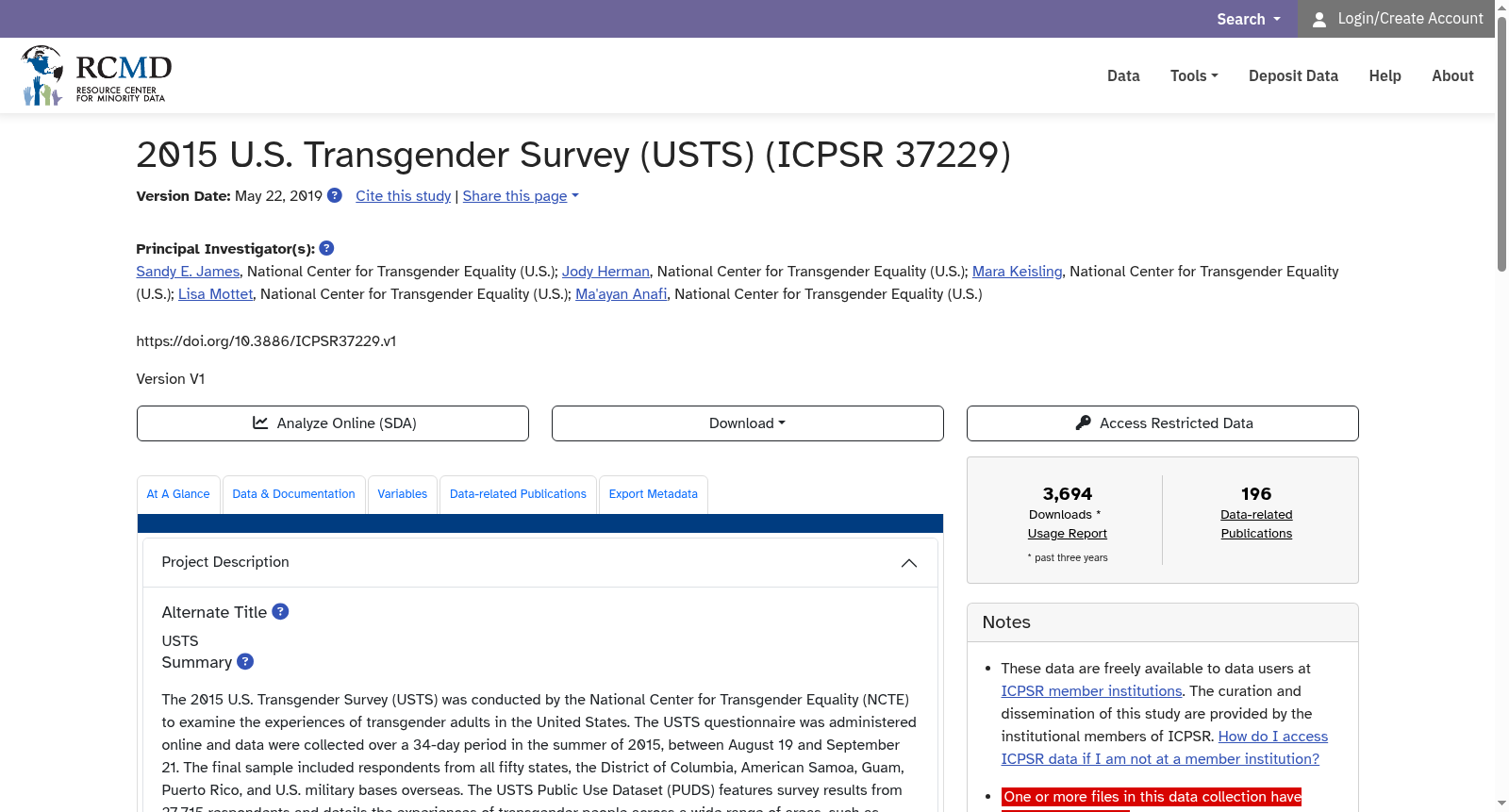Screen dimensions: 1509x812
Task: Open the Deposit Data page
Action: (x=1293, y=75)
